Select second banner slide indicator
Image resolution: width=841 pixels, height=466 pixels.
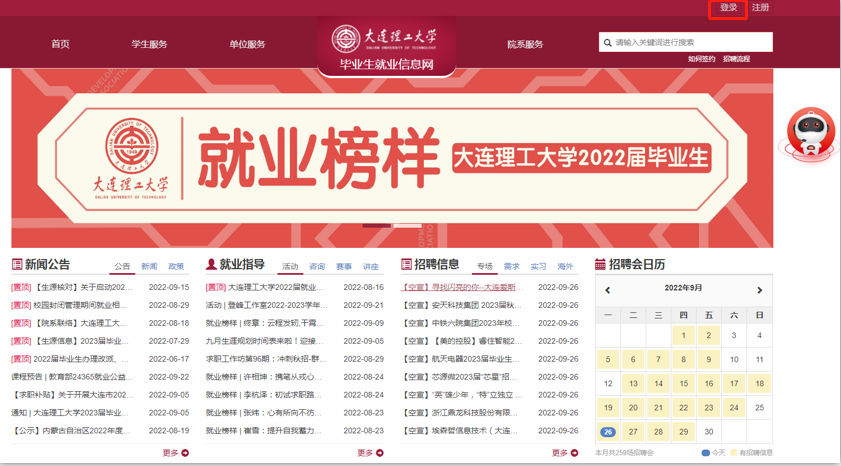click(x=407, y=226)
